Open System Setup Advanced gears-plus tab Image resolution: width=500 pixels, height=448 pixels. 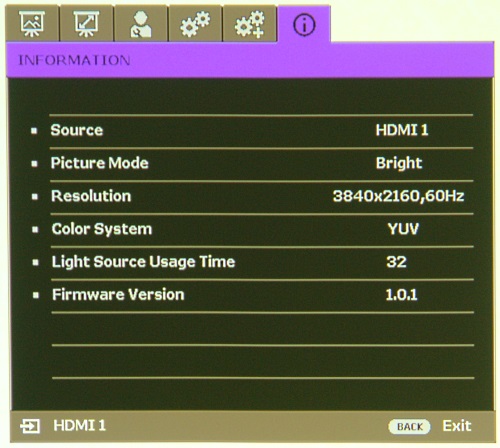point(250,24)
